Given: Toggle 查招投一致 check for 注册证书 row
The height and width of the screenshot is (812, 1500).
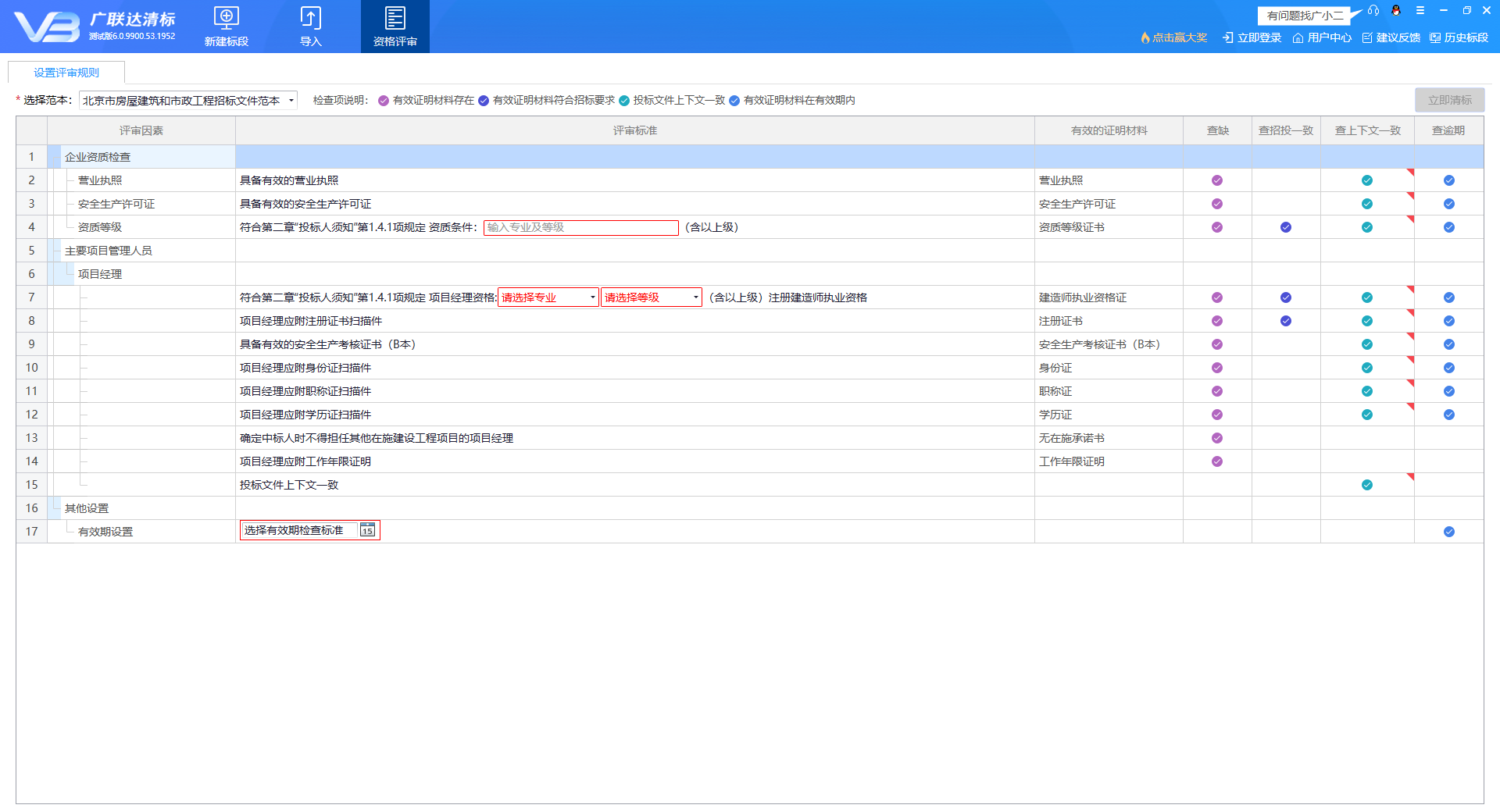Looking at the screenshot, I should pos(1286,321).
